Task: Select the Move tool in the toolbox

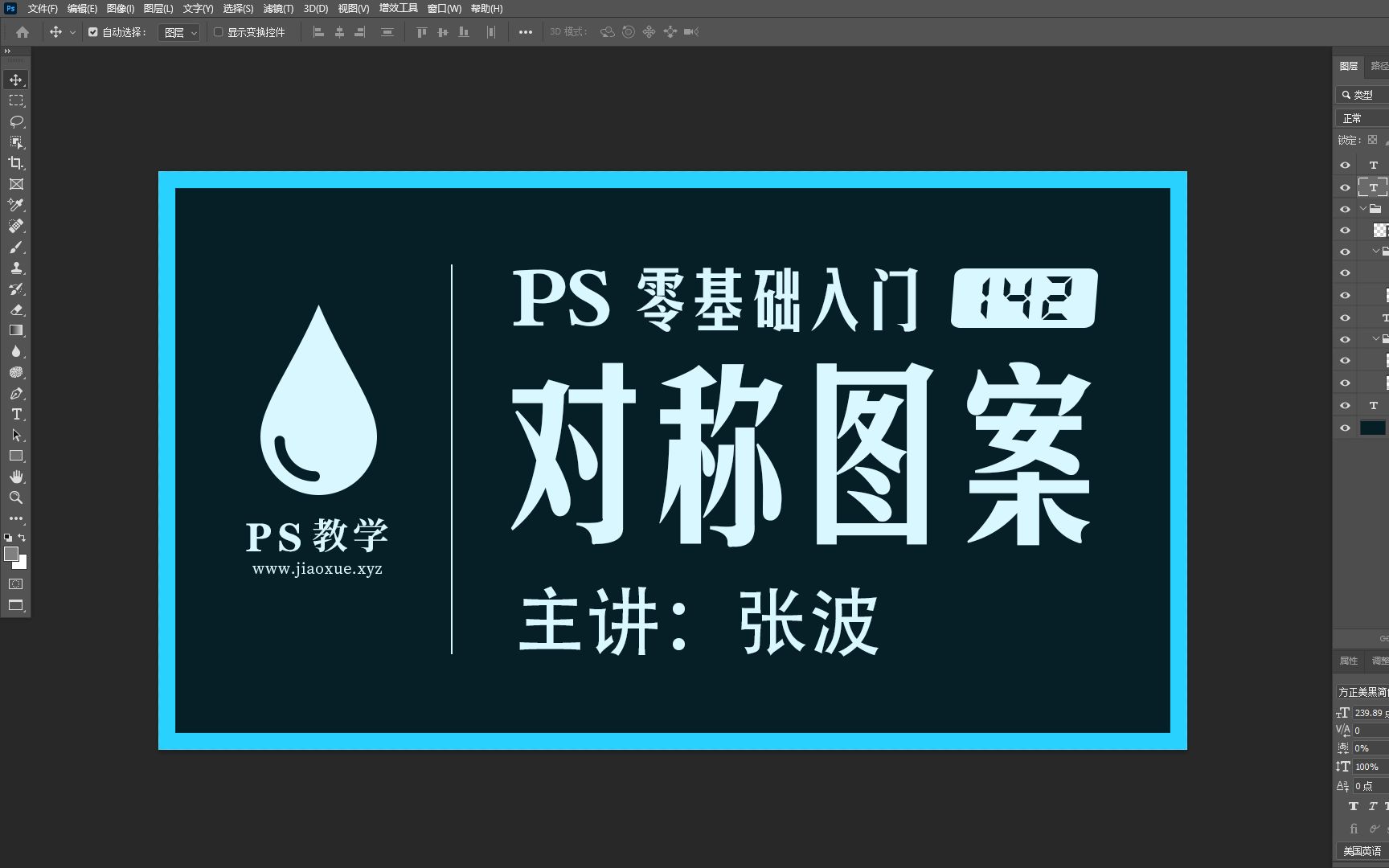Action: [16, 80]
